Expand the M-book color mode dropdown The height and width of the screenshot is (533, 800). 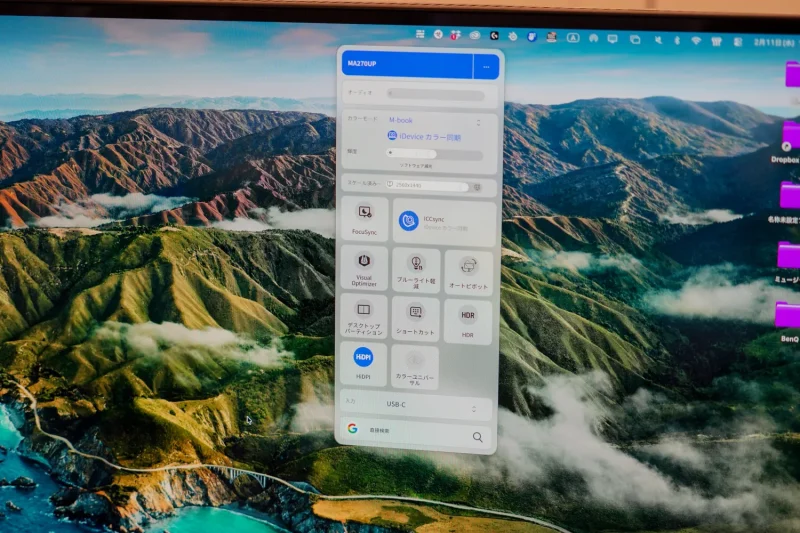pyautogui.click(x=430, y=119)
